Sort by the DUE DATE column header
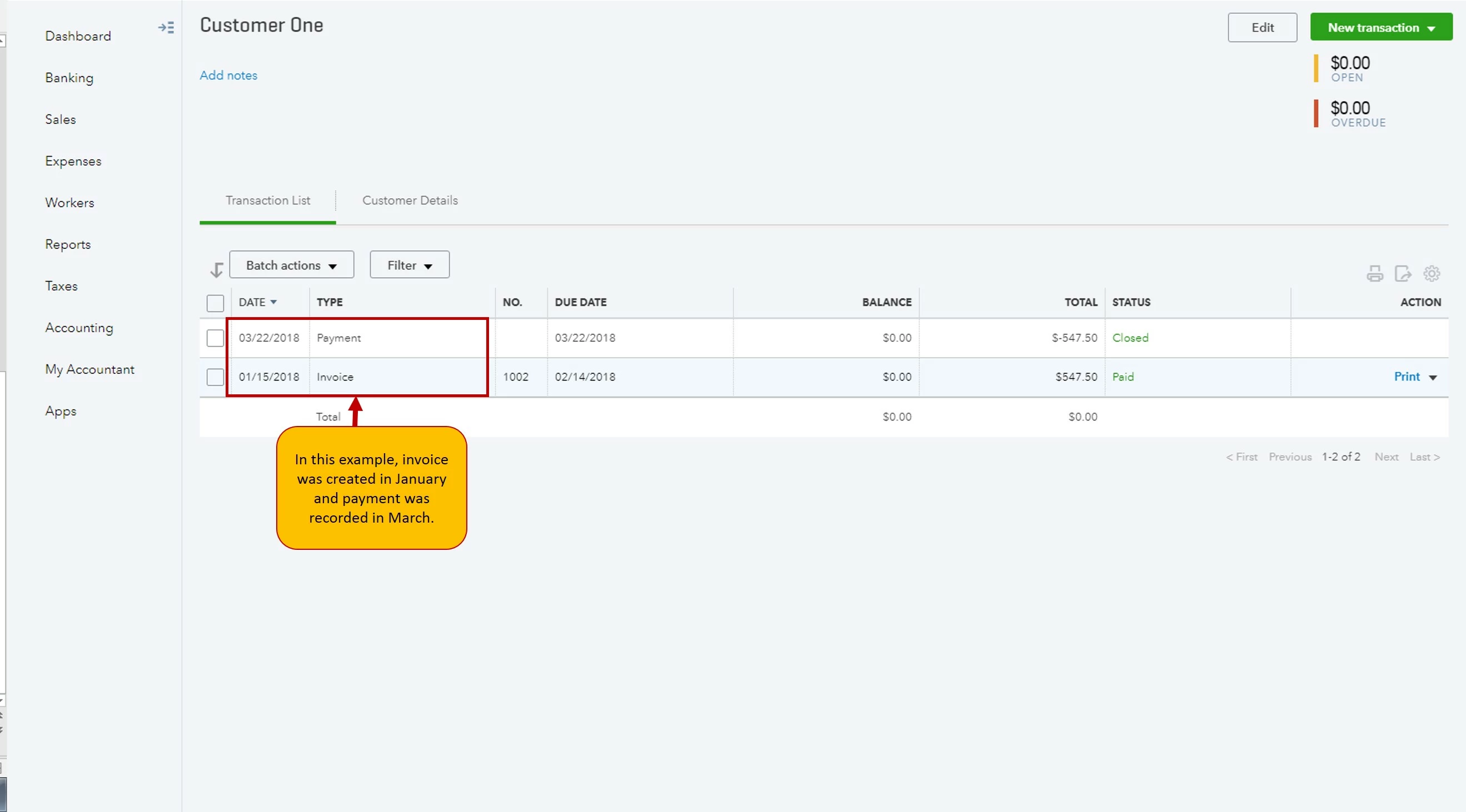Screen dimensions: 1466x812 tap(581, 303)
